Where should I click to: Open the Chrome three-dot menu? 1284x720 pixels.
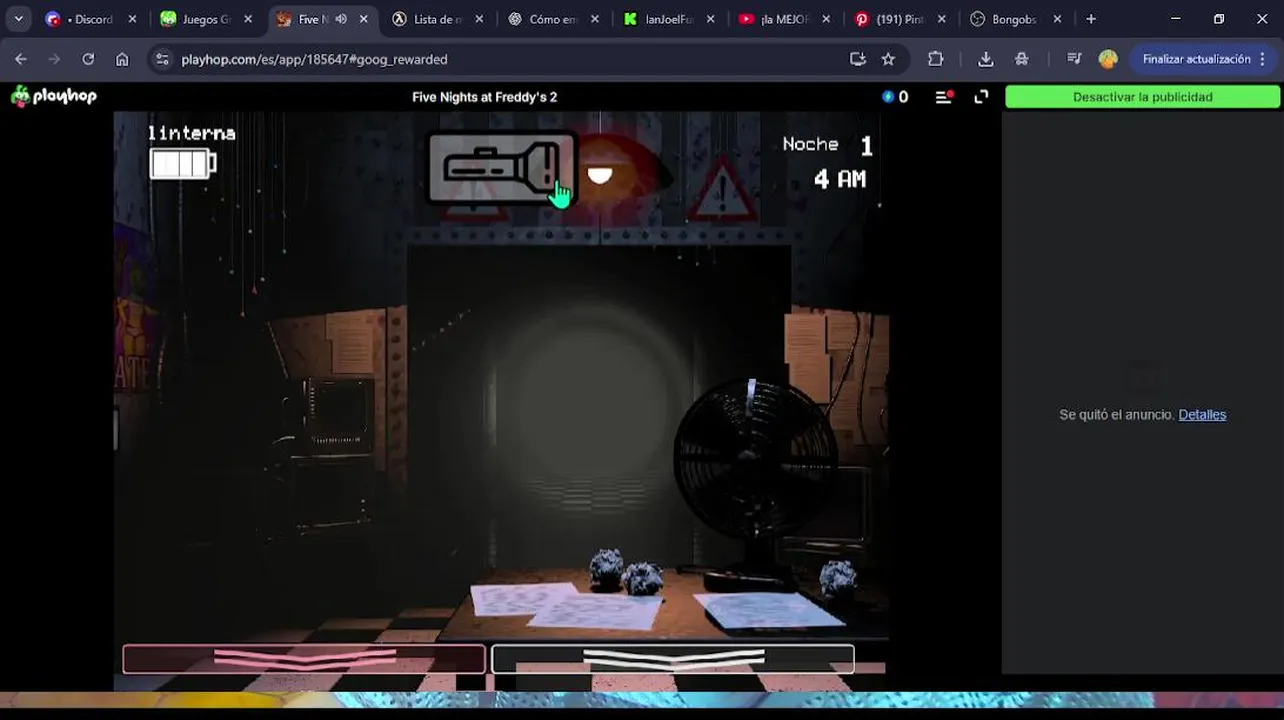[1263, 59]
